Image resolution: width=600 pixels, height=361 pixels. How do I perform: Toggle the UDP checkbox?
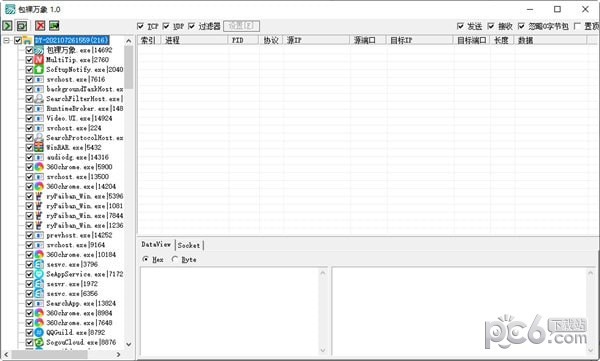tap(166, 26)
